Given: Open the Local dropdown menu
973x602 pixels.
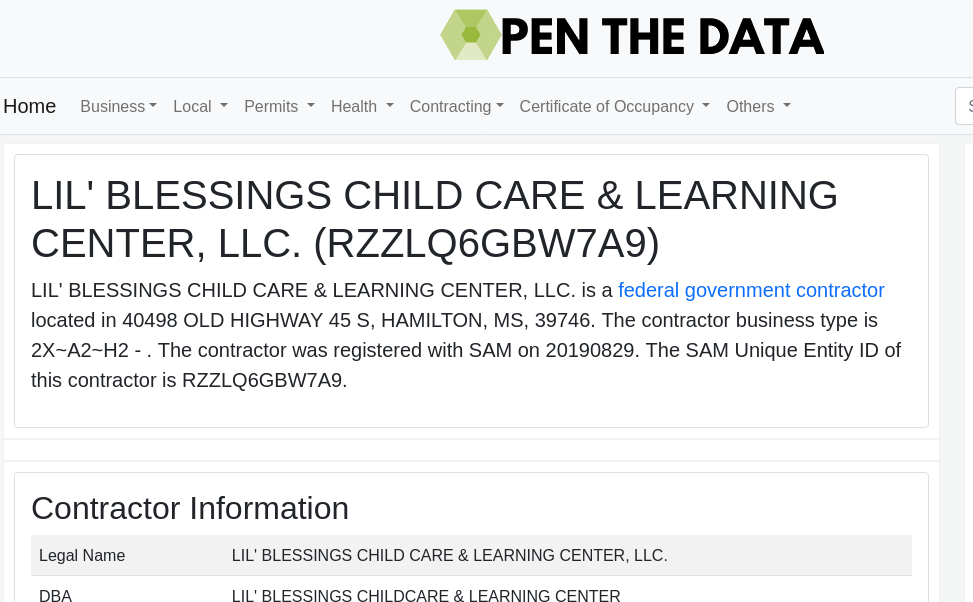Looking at the screenshot, I should tap(200, 106).
